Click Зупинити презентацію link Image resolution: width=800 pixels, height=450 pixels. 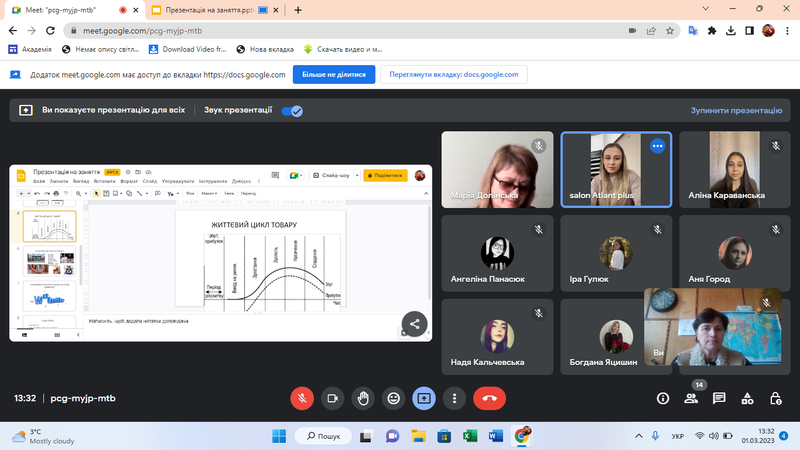pyautogui.click(x=735, y=111)
